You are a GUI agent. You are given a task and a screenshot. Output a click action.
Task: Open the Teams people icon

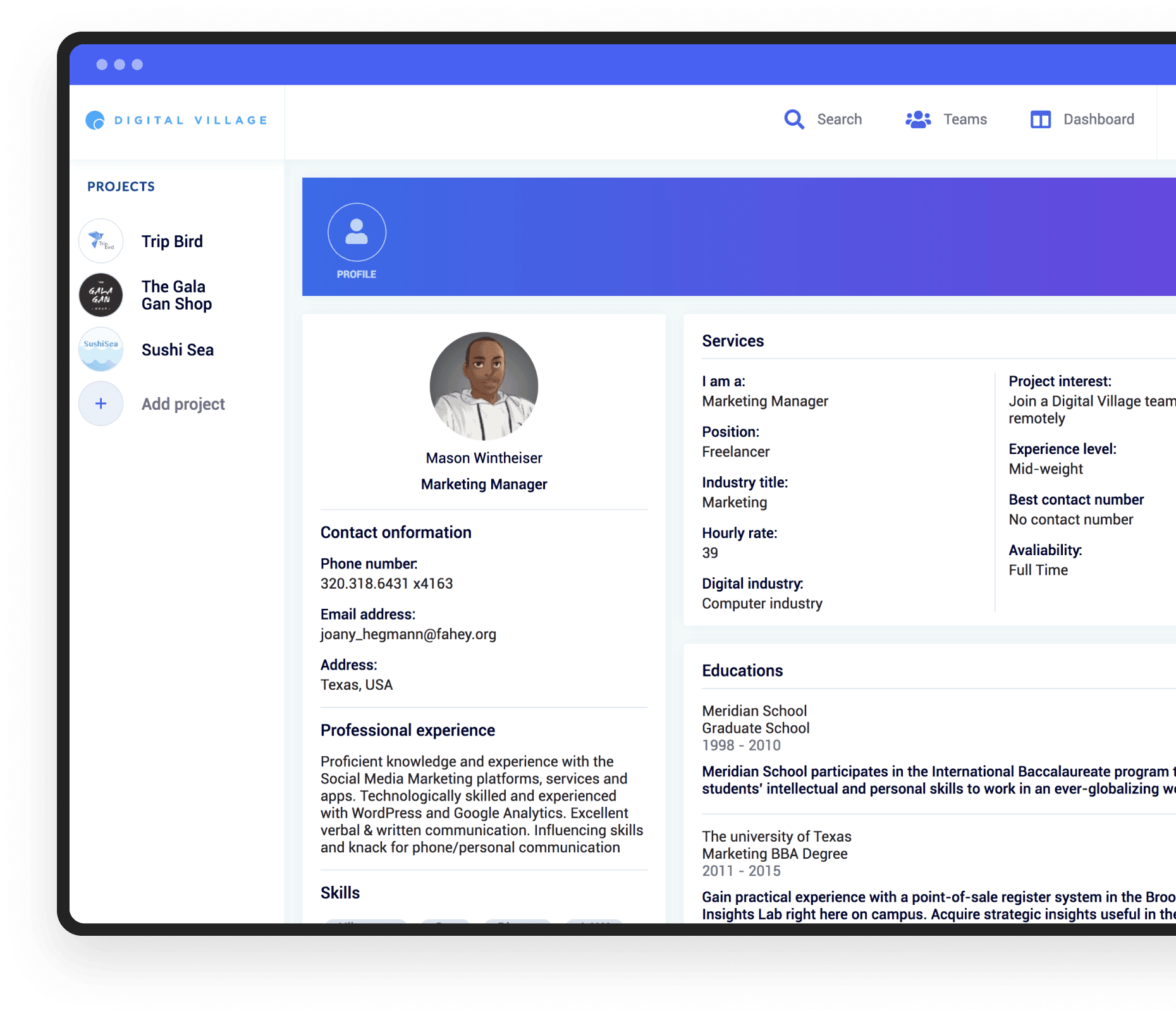click(918, 120)
